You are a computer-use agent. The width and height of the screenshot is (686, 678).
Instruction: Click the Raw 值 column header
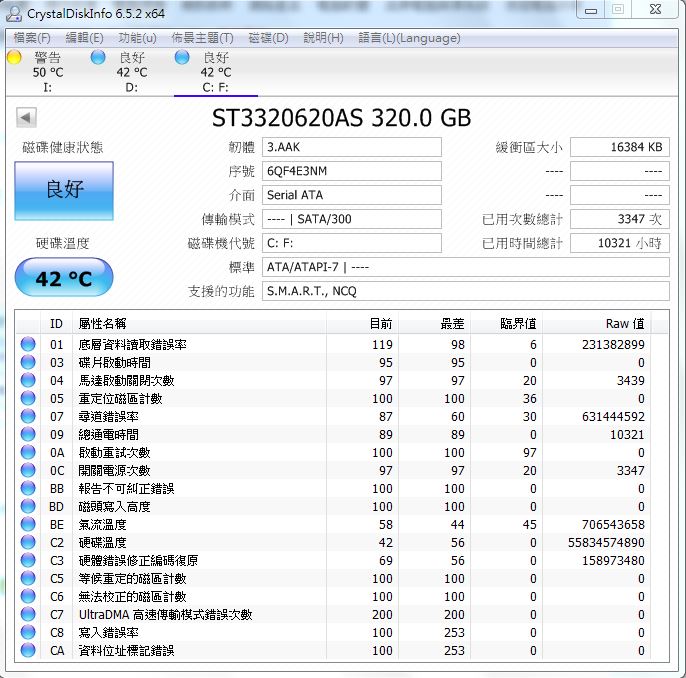(596, 324)
